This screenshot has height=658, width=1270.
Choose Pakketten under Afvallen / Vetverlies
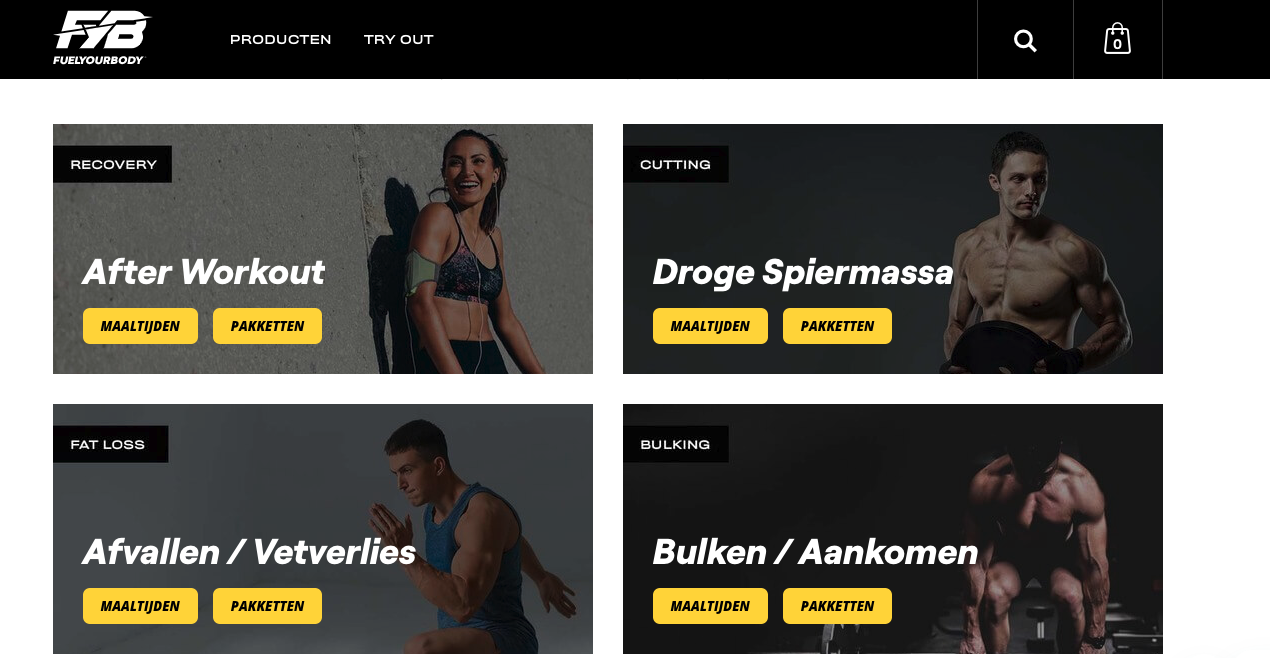click(x=267, y=606)
